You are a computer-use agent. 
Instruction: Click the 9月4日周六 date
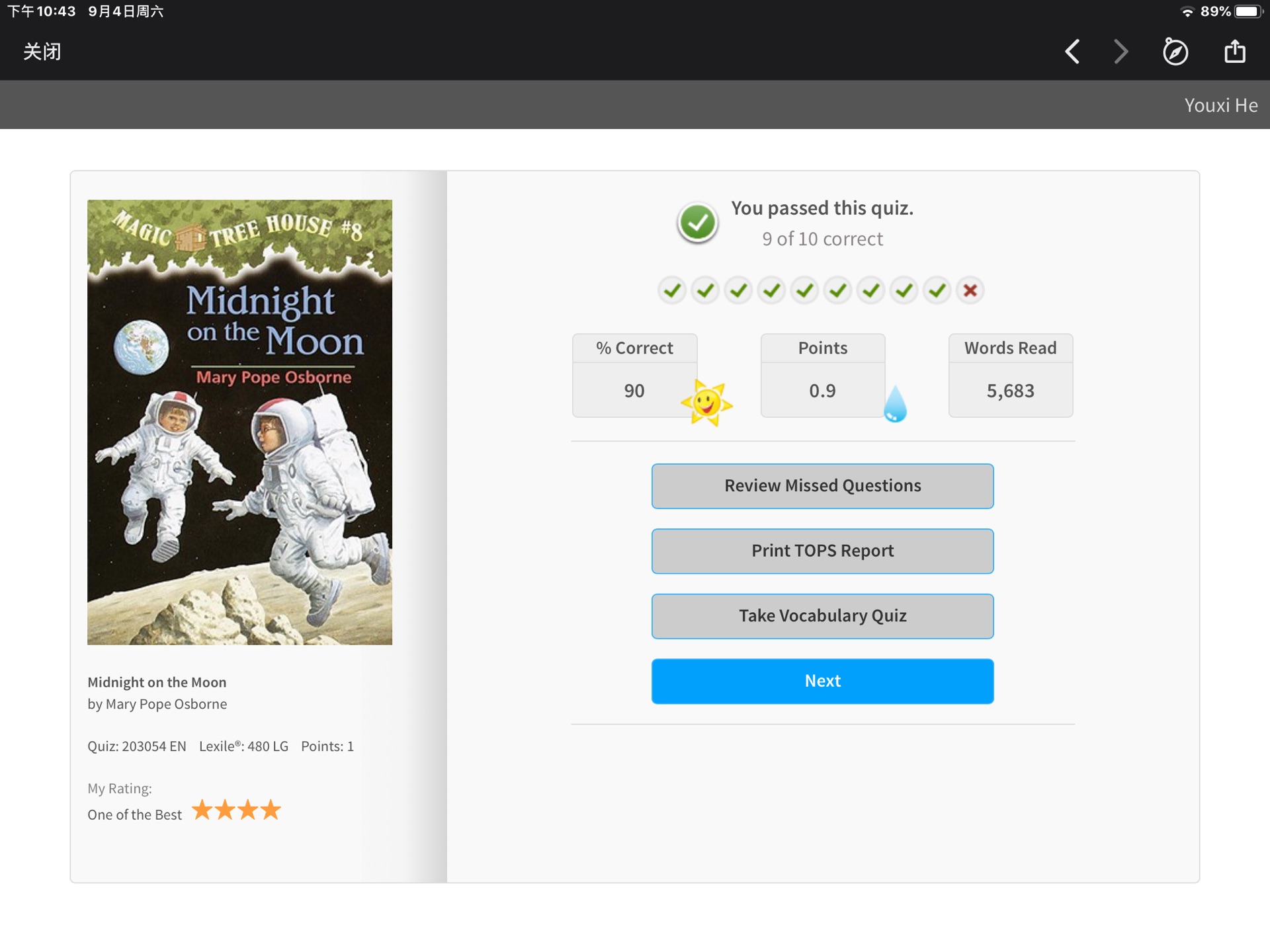pyautogui.click(x=126, y=11)
